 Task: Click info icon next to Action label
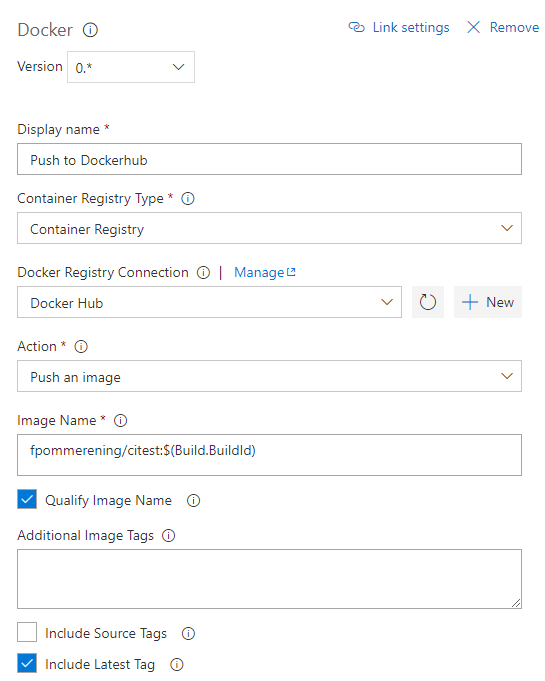81,347
